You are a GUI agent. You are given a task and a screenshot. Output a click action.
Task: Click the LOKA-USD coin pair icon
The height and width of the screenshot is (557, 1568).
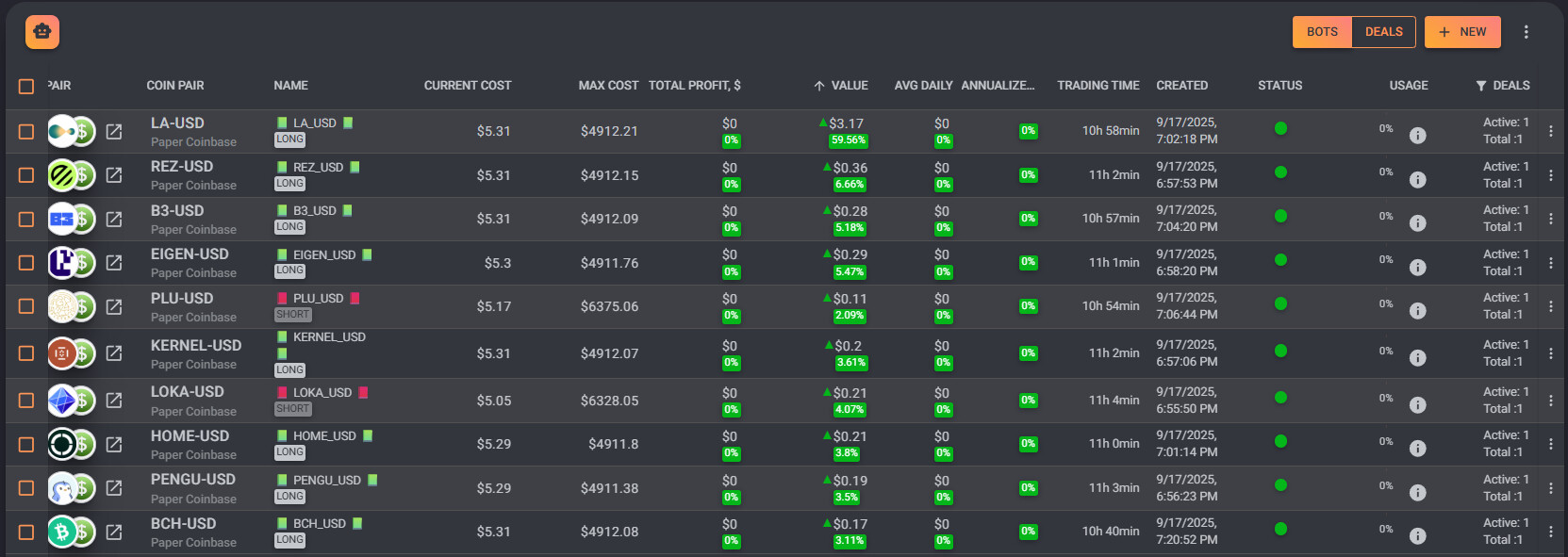coord(71,401)
